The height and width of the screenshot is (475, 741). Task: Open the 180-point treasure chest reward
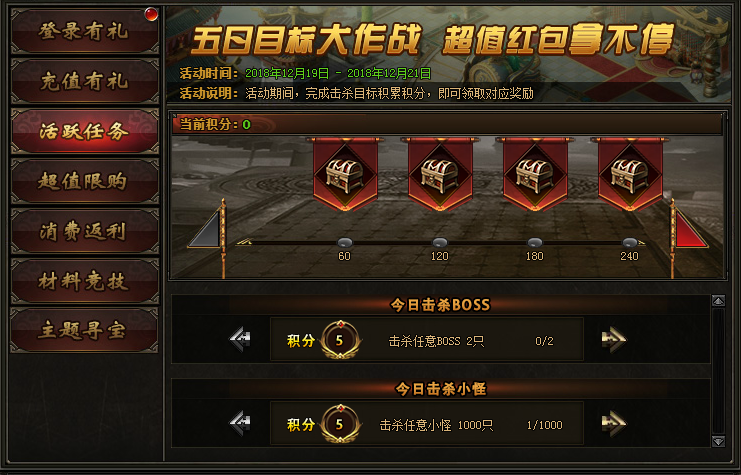coord(535,175)
